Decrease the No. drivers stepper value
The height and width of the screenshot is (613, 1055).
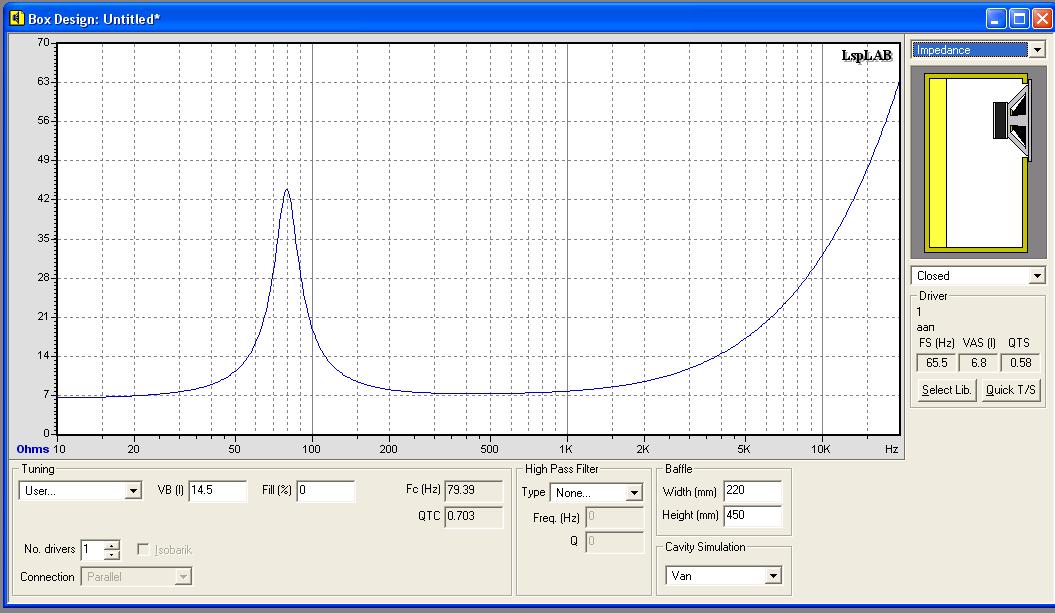point(112,555)
